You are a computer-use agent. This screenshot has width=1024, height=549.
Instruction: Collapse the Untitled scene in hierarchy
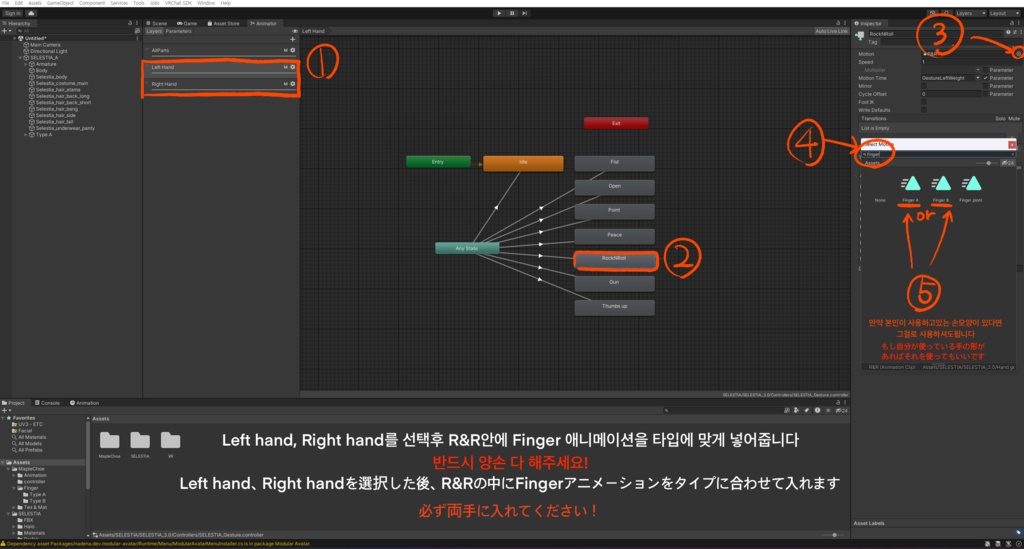tap(15, 39)
